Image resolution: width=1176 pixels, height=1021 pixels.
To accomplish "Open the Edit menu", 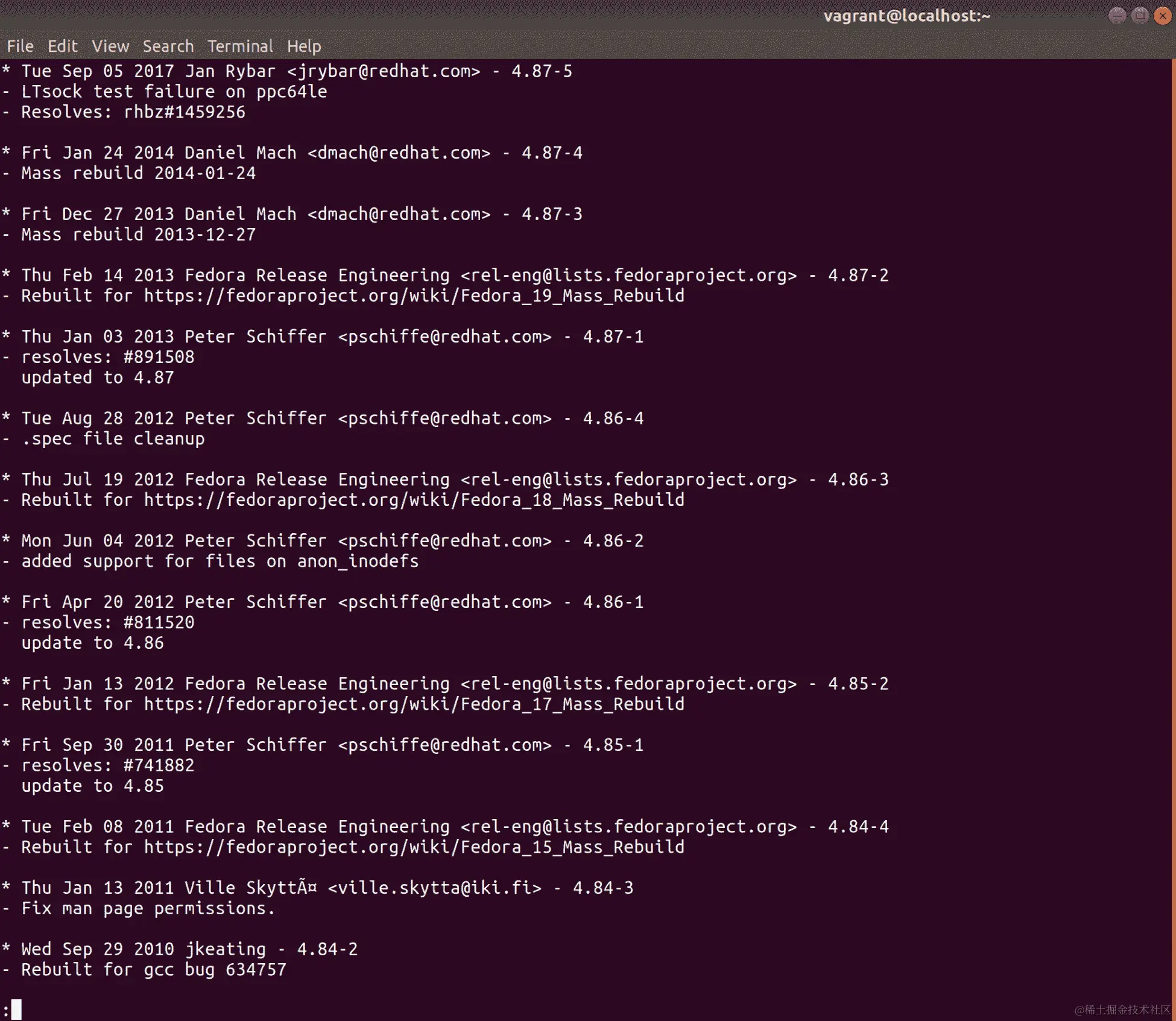I will coord(62,46).
